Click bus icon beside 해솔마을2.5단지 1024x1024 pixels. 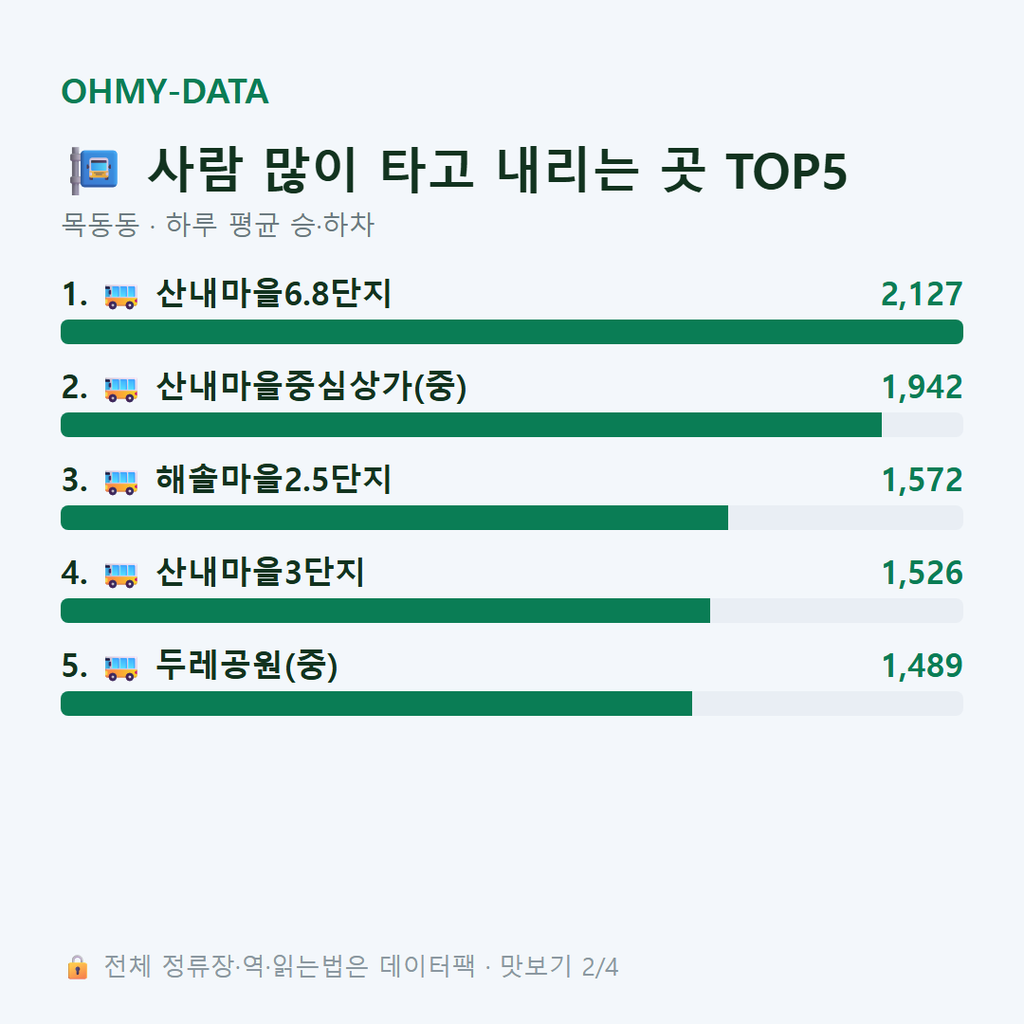[121, 481]
